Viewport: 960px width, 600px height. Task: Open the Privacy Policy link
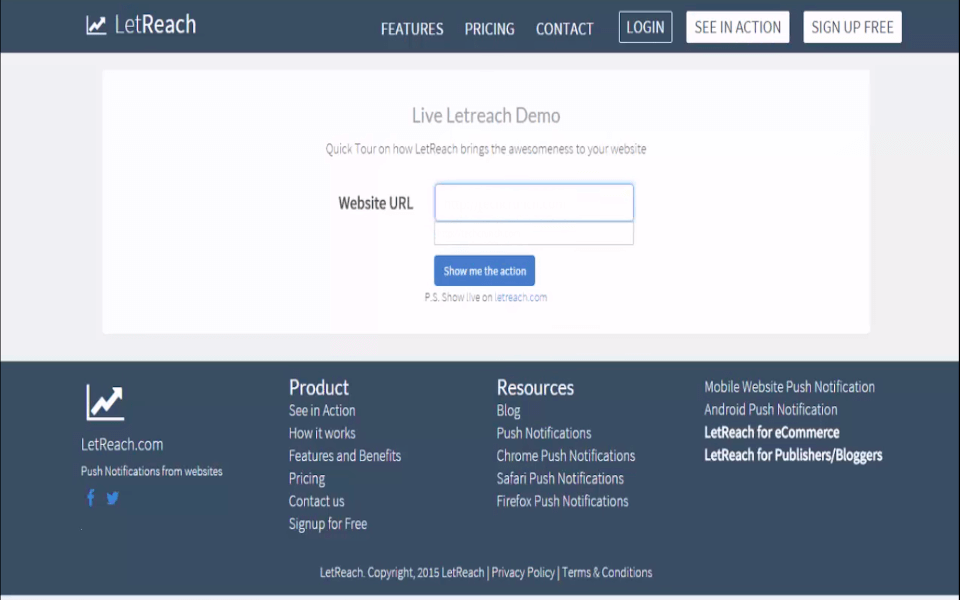(x=523, y=572)
